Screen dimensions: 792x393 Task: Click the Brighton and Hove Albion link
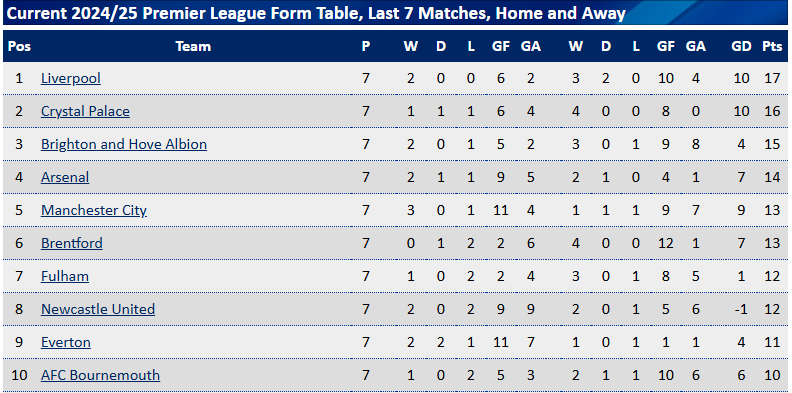pyautogui.click(x=124, y=144)
